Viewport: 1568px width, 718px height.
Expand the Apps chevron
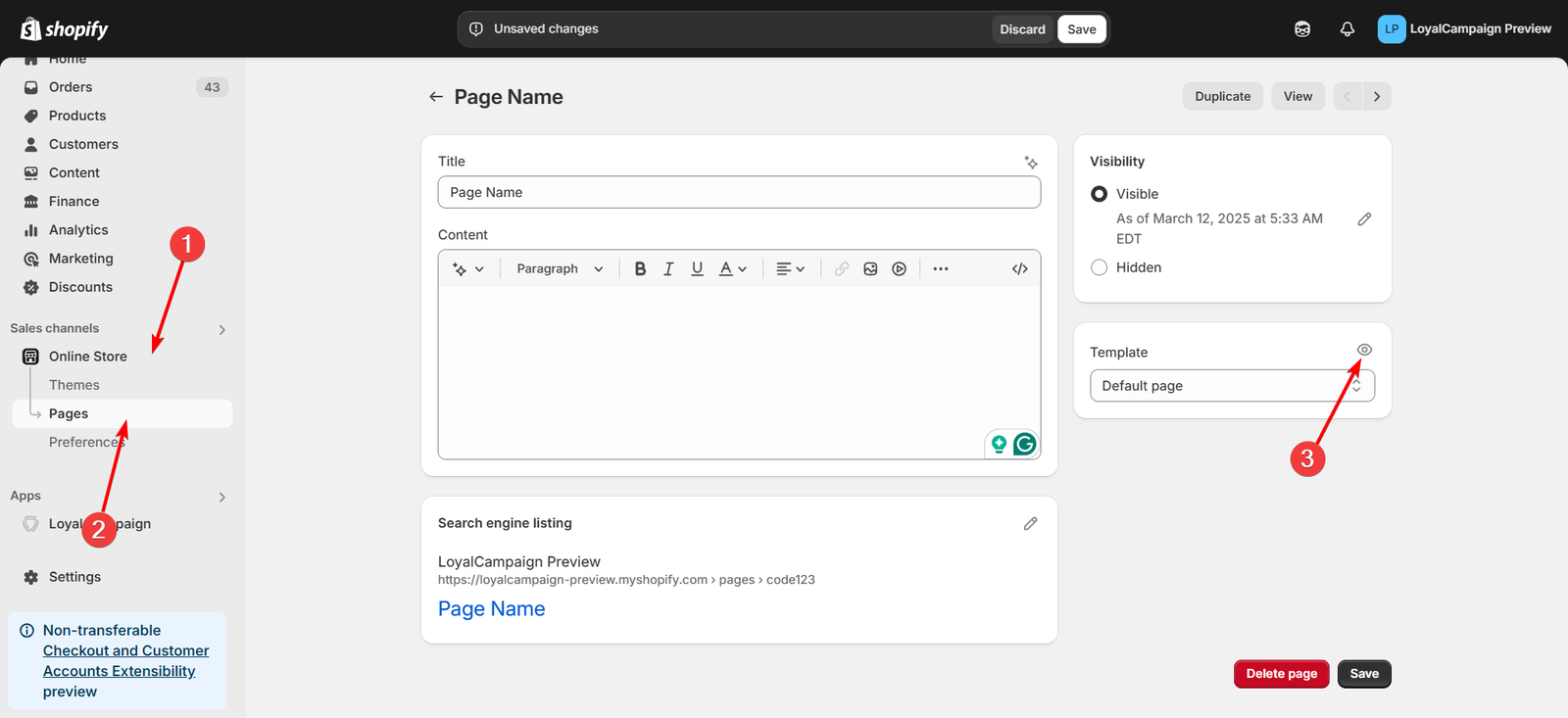(222, 498)
